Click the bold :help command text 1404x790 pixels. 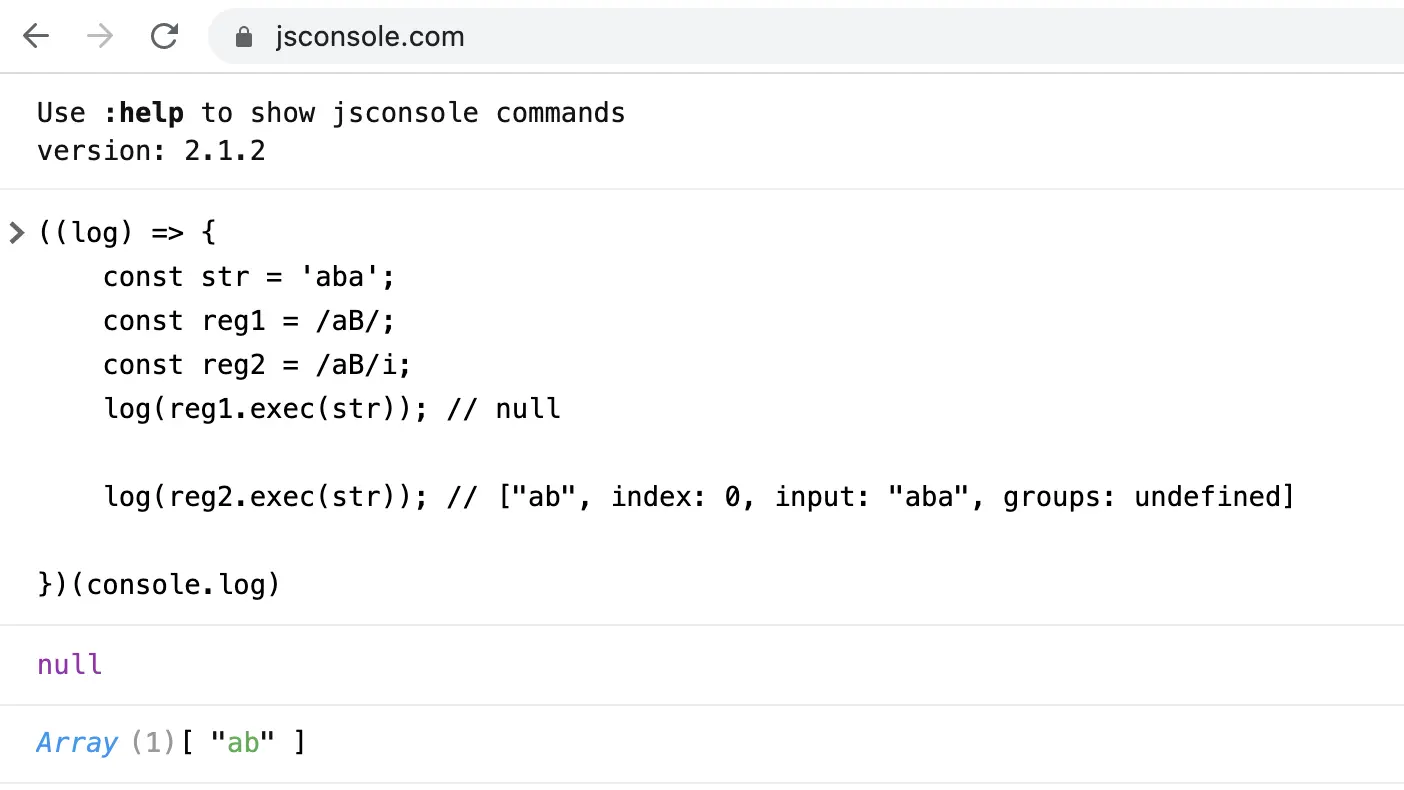tap(144, 113)
